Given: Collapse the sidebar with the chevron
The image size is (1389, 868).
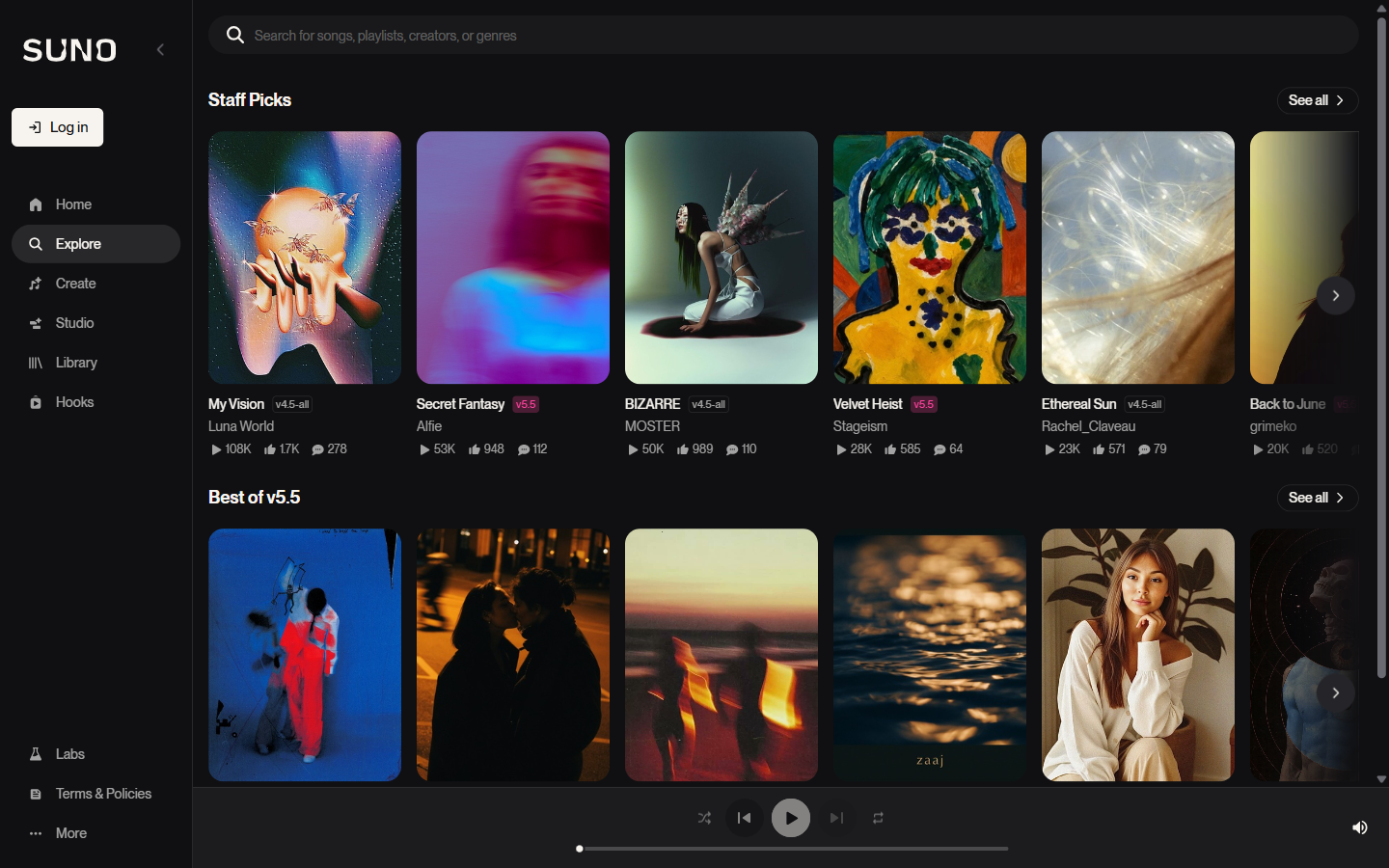Looking at the screenshot, I should coord(160,50).
